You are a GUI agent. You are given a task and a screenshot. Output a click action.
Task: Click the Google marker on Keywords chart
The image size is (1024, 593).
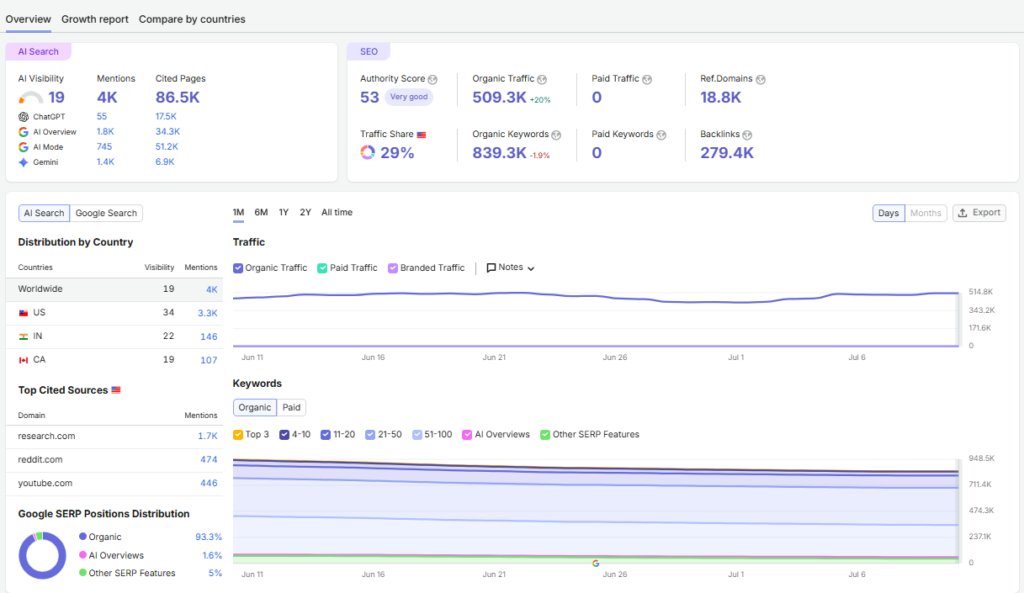click(596, 563)
